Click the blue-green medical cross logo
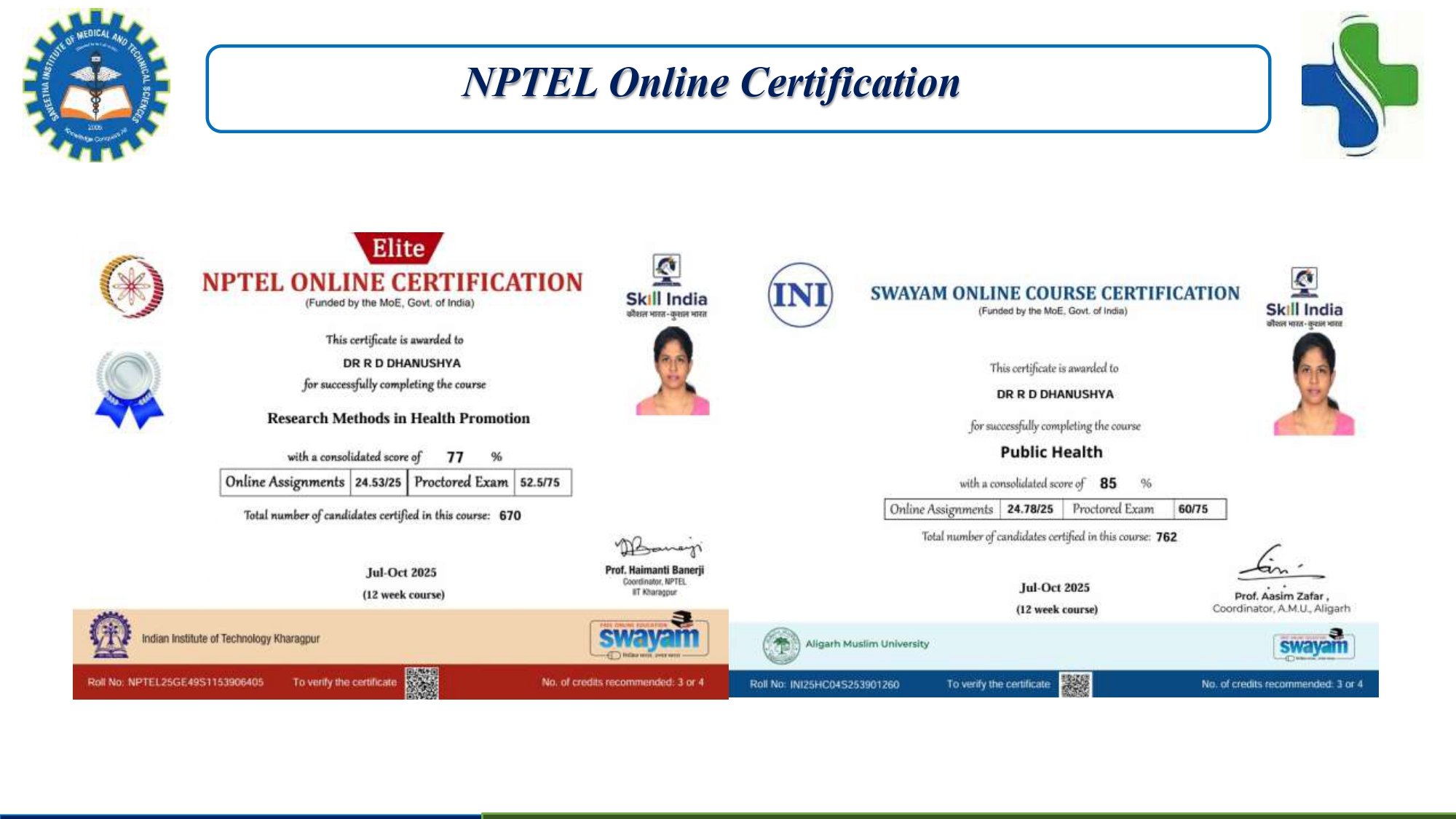 pos(1360,86)
